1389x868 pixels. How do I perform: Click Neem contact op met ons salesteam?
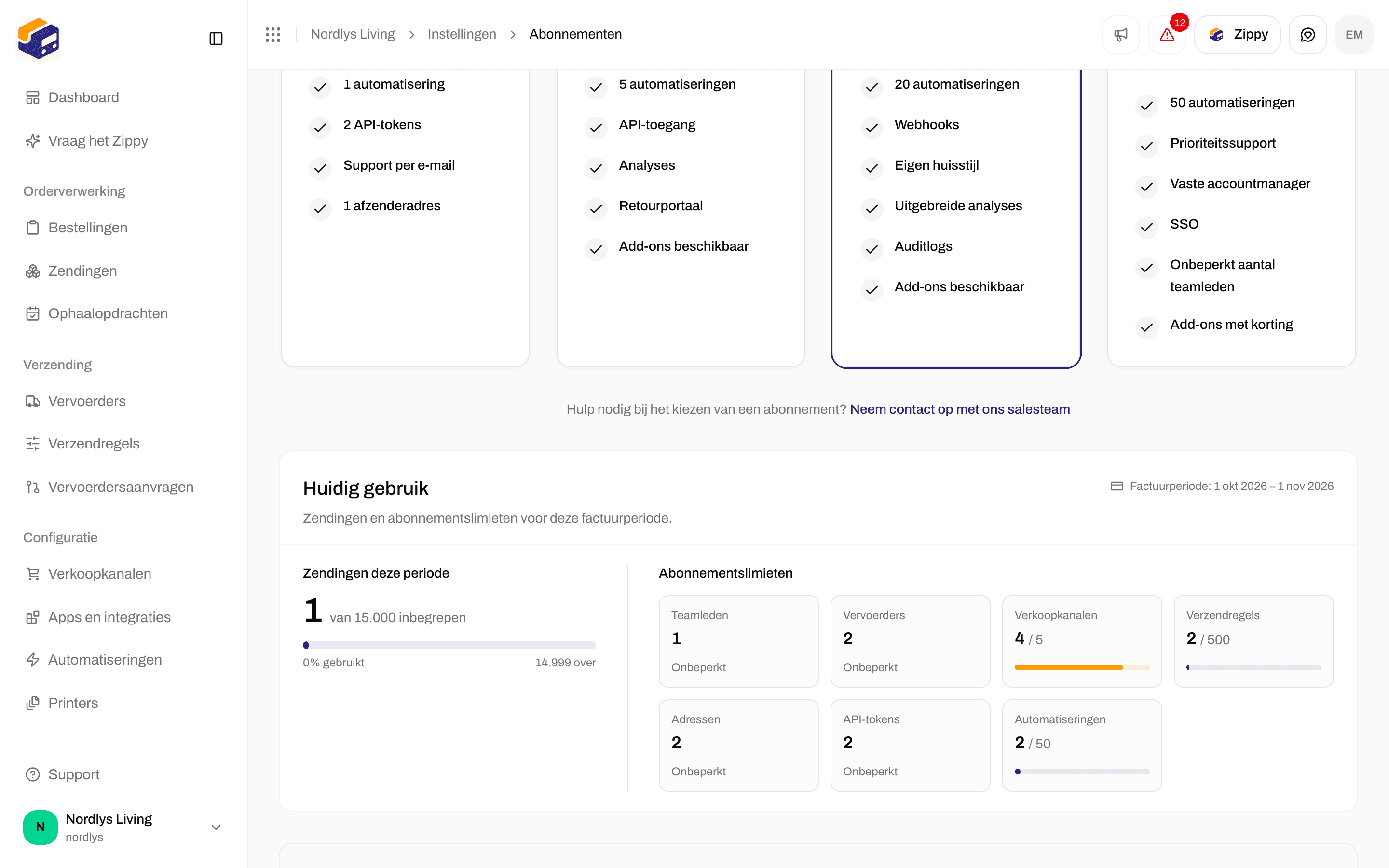point(960,409)
